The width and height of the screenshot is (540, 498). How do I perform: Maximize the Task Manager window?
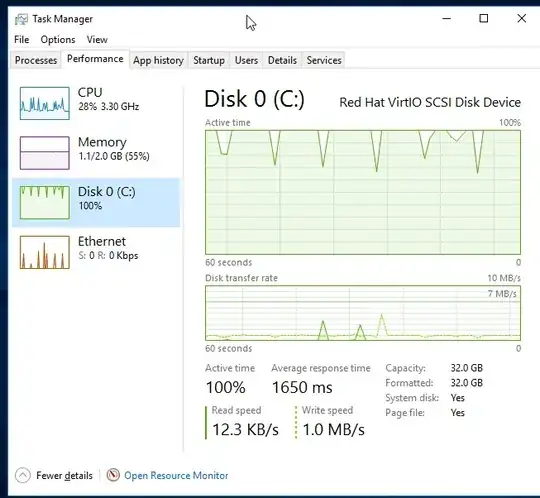pos(484,19)
